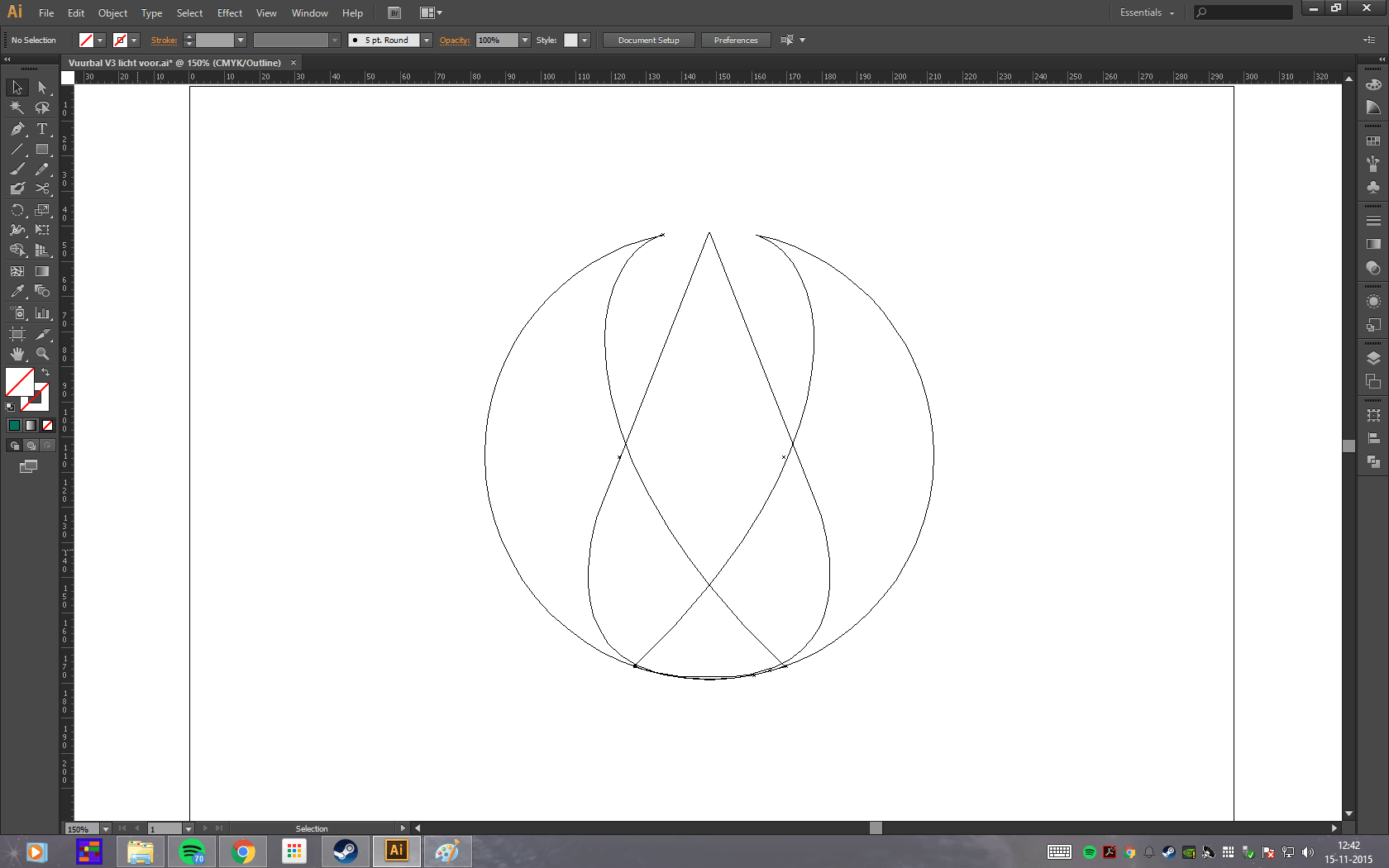
Task: Click the Fill swatch in toolbox
Action: [x=20, y=383]
